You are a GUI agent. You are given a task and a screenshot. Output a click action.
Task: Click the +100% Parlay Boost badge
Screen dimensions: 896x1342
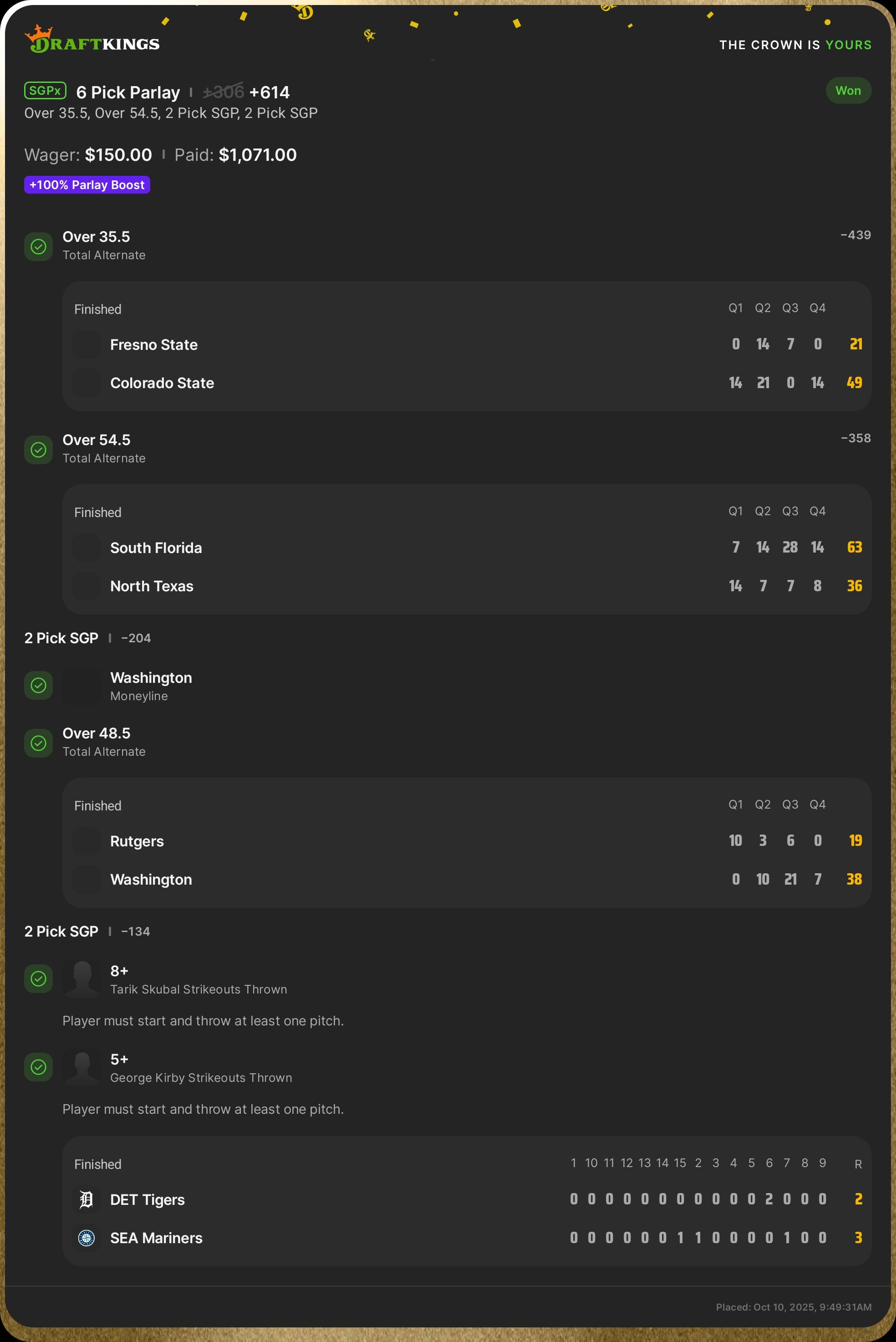click(x=87, y=184)
